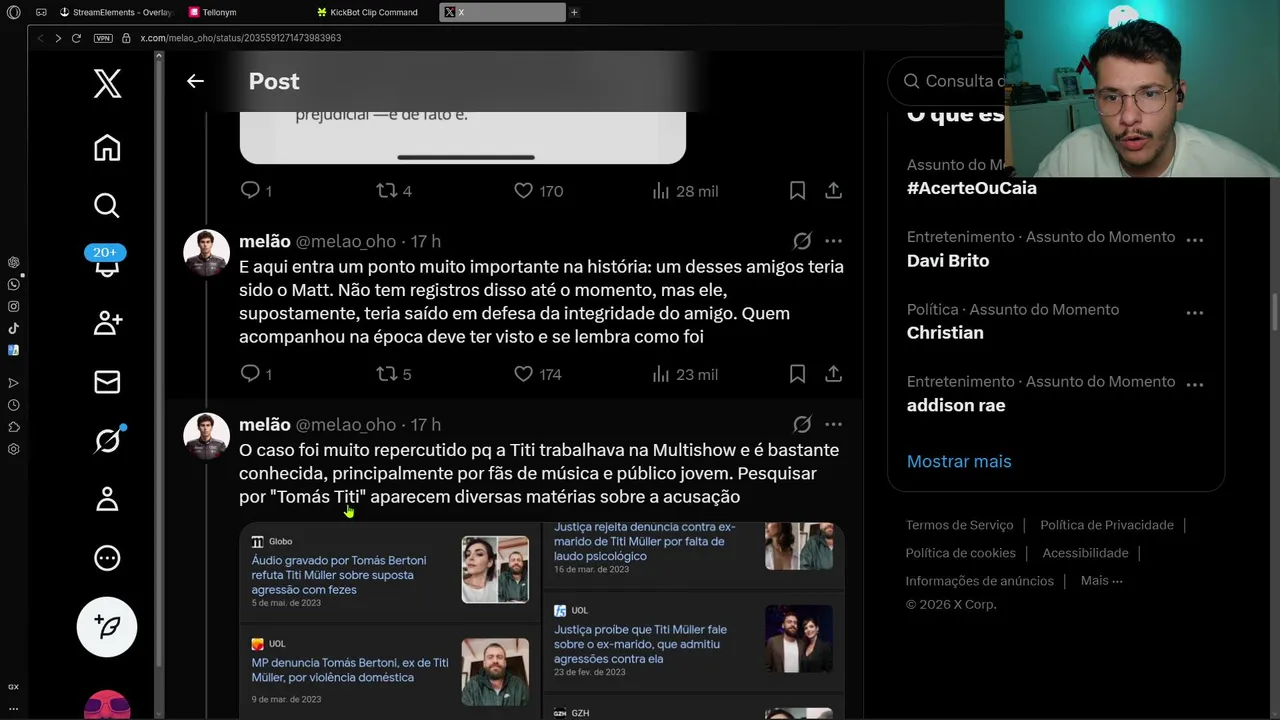Open Acessibilidade footer link
The height and width of the screenshot is (720, 1280).
pyautogui.click(x=1085, y=553)
